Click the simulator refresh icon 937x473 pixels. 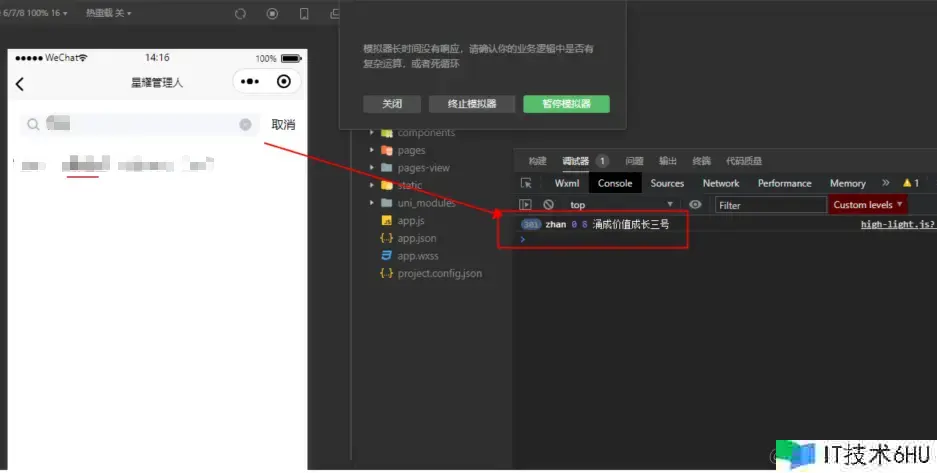pyautogui.click(x=239, y=14)
